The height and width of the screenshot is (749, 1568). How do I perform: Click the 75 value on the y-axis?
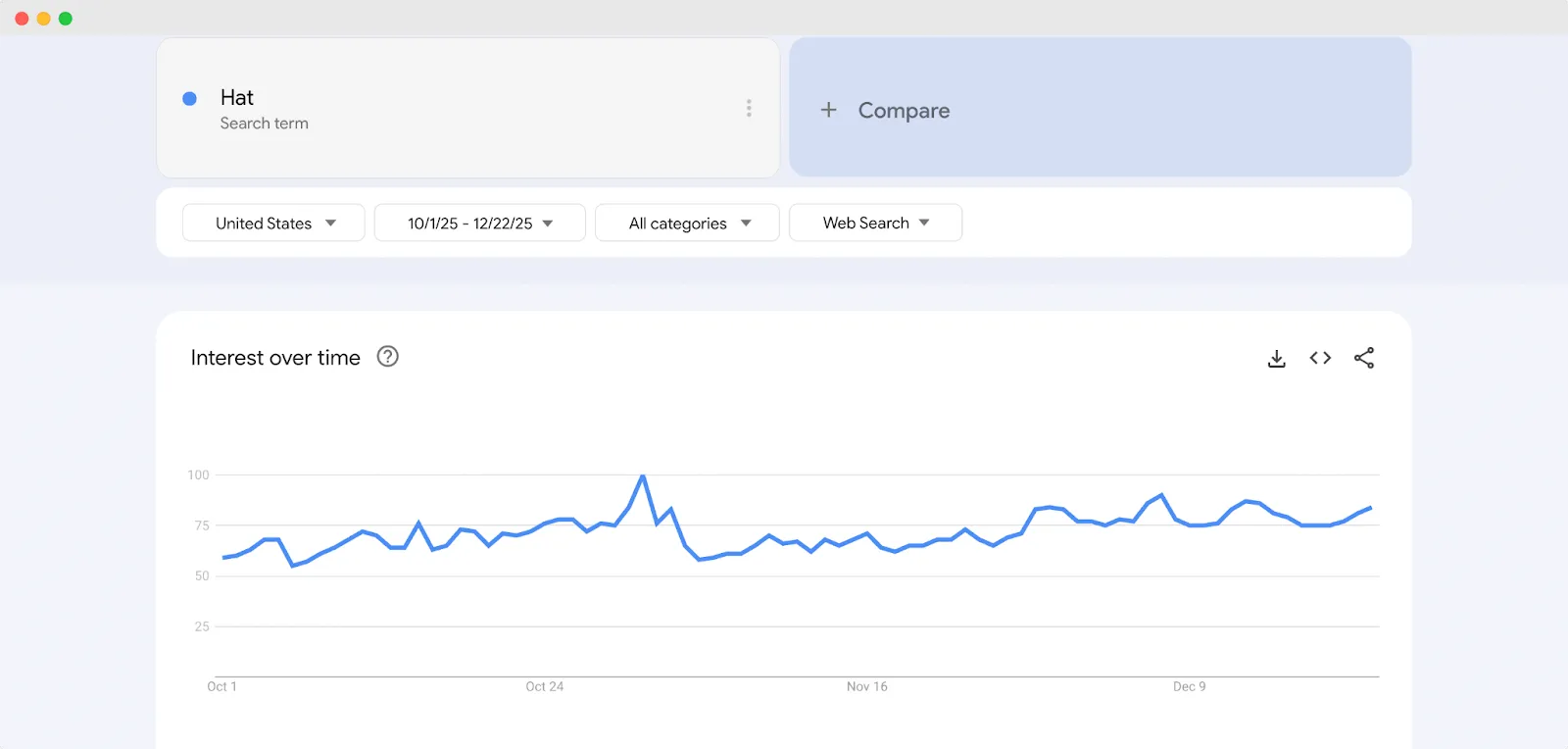pos(202,525)
